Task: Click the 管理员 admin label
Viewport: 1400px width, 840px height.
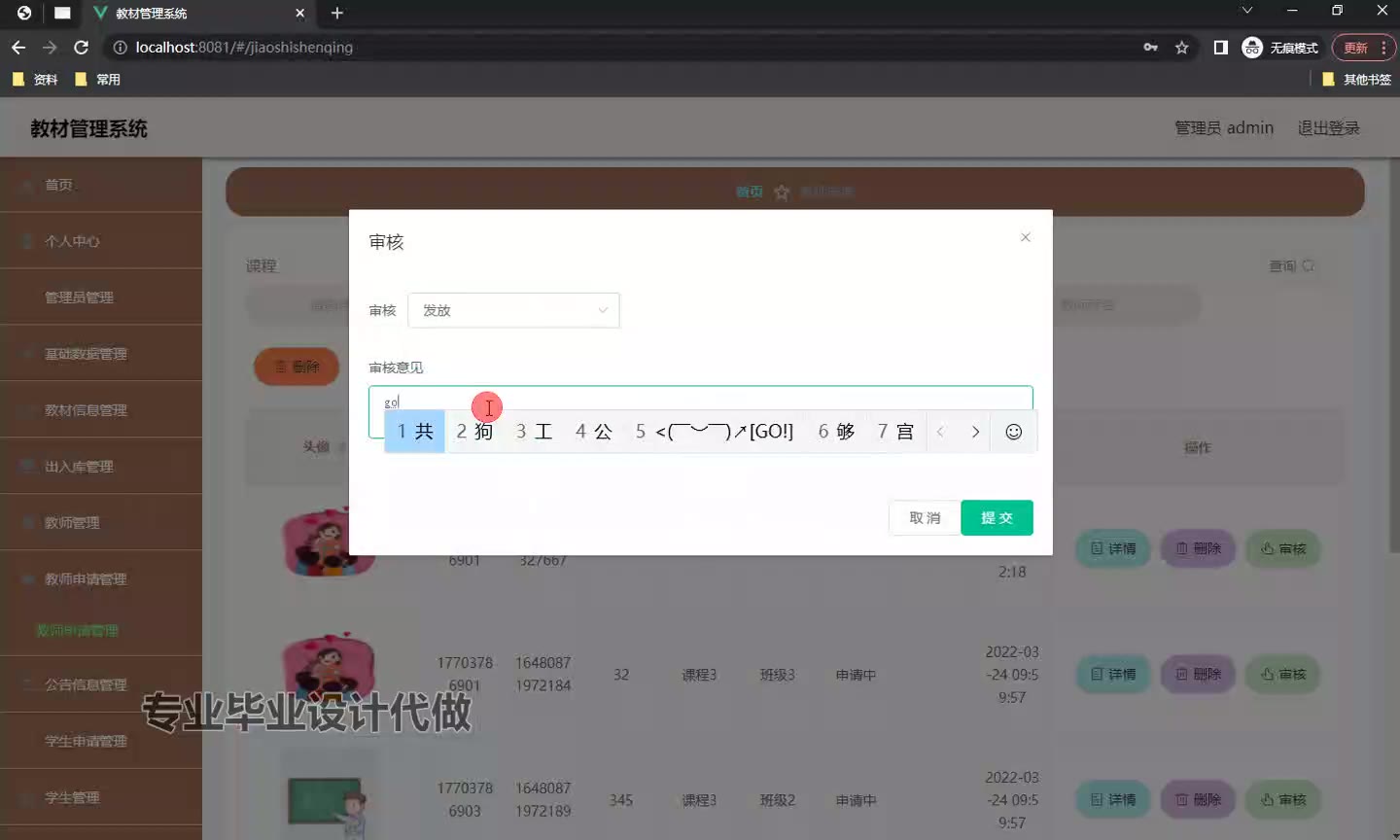Action: pyautogui.click(x=1224, y=128)
